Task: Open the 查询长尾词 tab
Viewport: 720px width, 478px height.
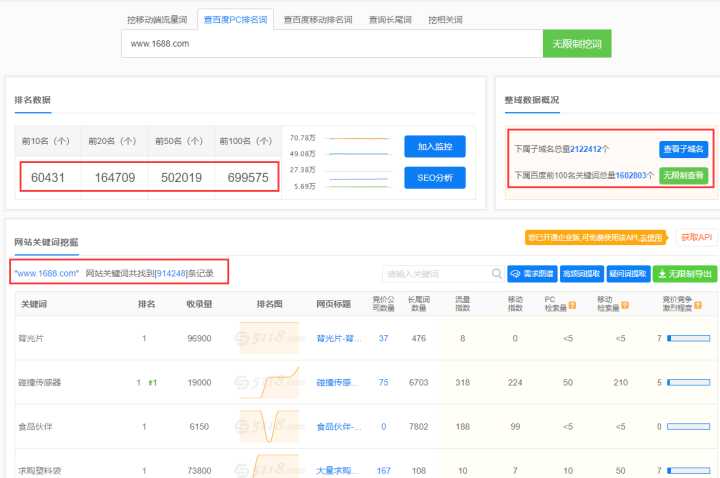Action: pyautogui.click(x=390, y=20)
